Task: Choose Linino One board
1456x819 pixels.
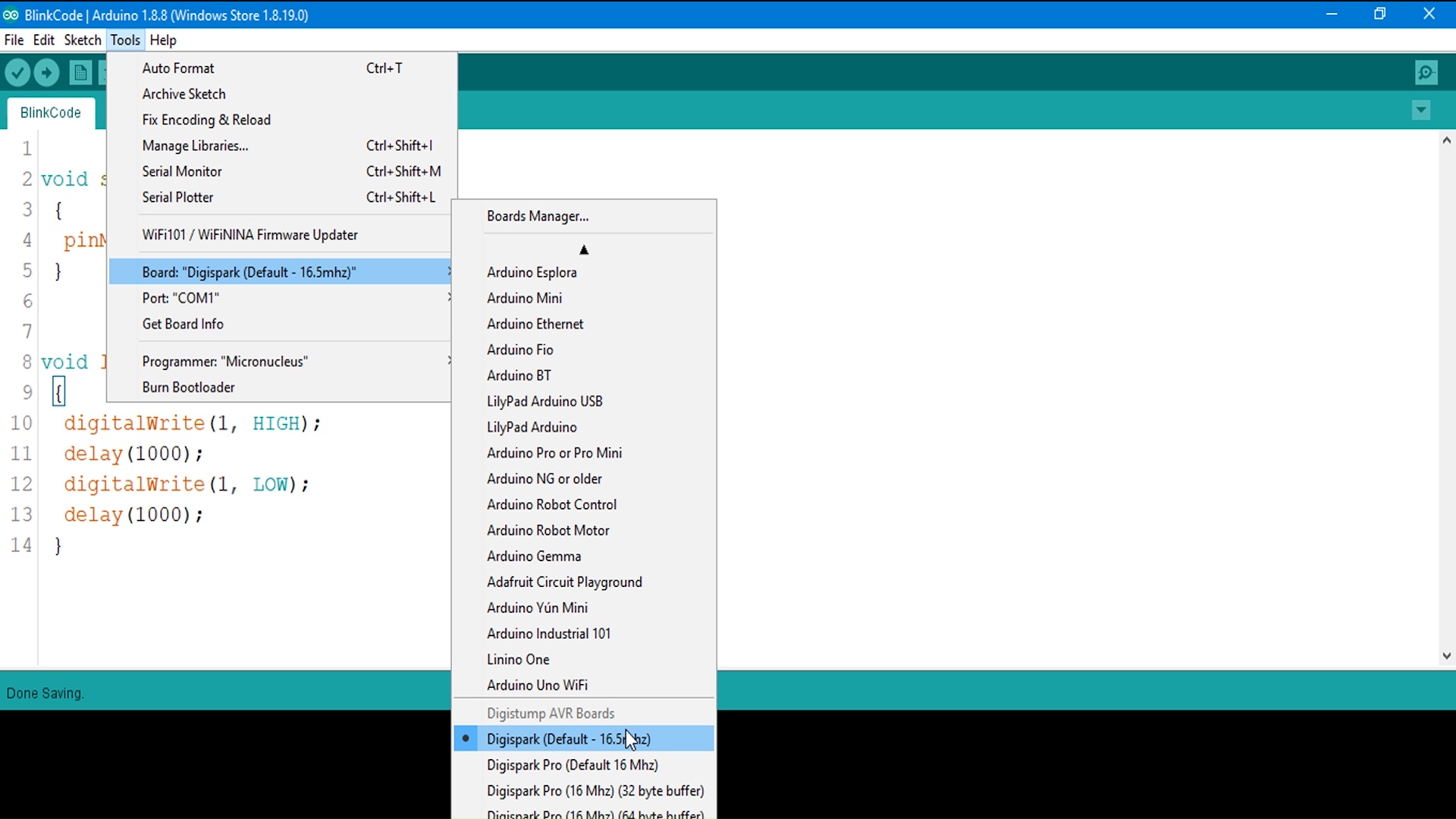Action: pos(584,659)
